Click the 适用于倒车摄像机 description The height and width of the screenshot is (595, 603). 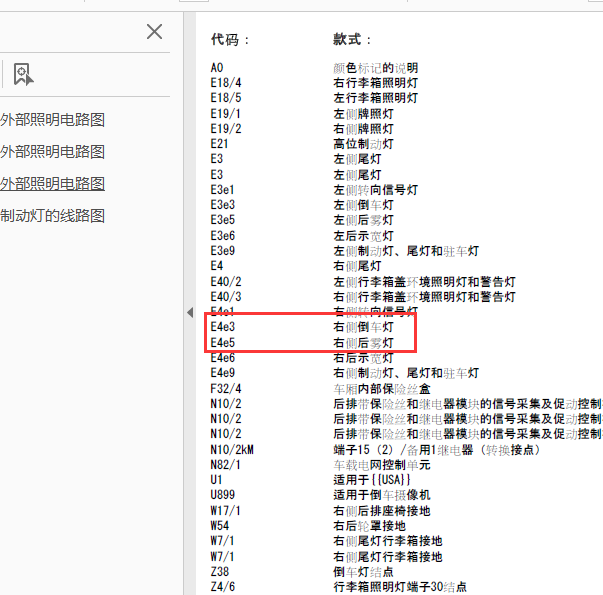(381, 495)
